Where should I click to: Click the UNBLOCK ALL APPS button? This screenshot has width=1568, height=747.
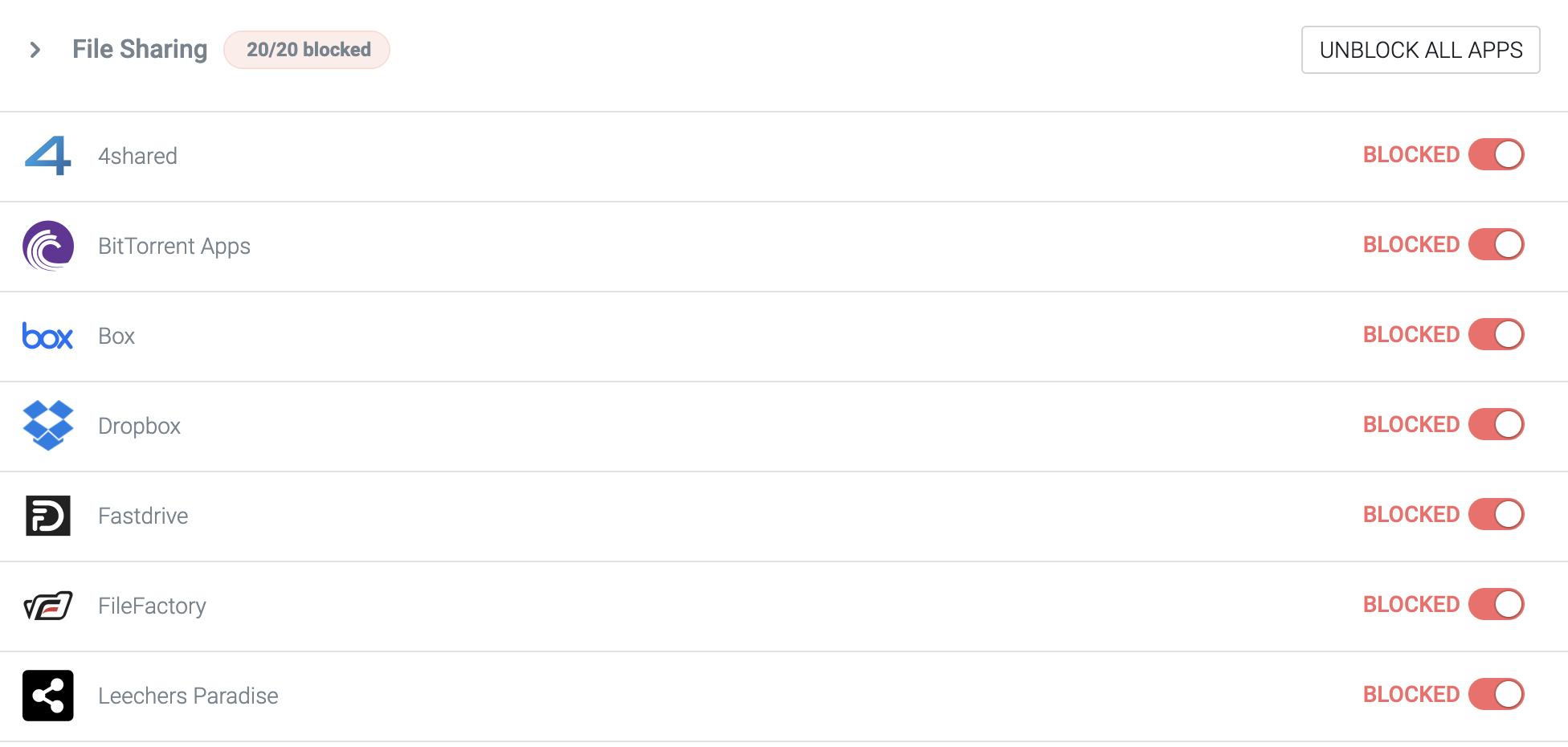tap(1420, 50)
